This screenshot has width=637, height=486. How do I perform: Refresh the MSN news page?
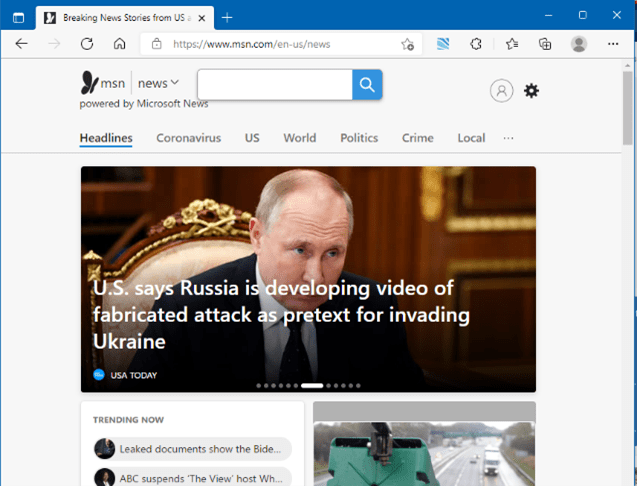point(87,44)
